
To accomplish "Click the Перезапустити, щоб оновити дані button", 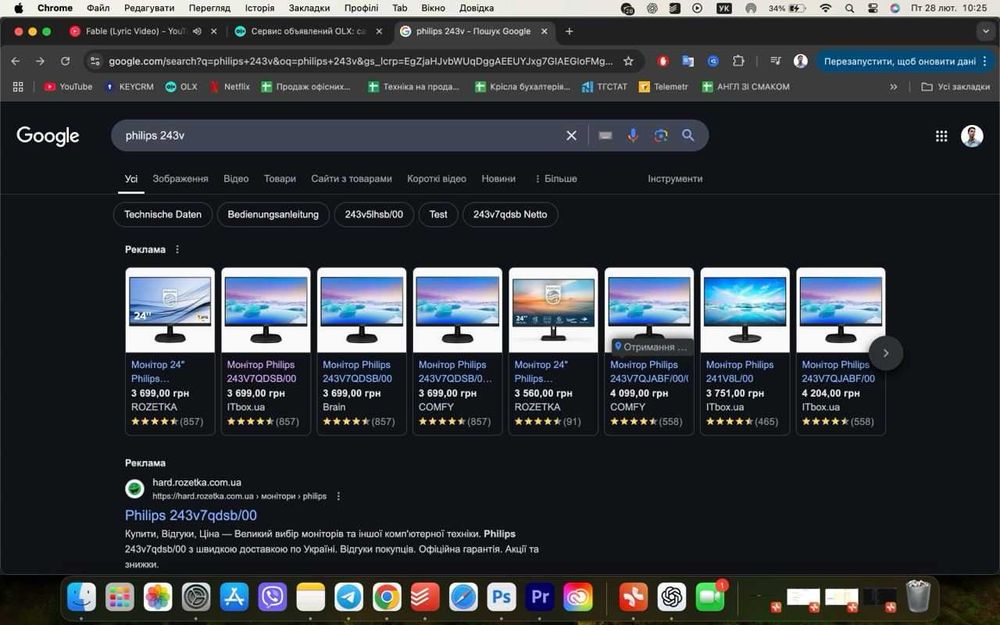I will tap(899, 61).
